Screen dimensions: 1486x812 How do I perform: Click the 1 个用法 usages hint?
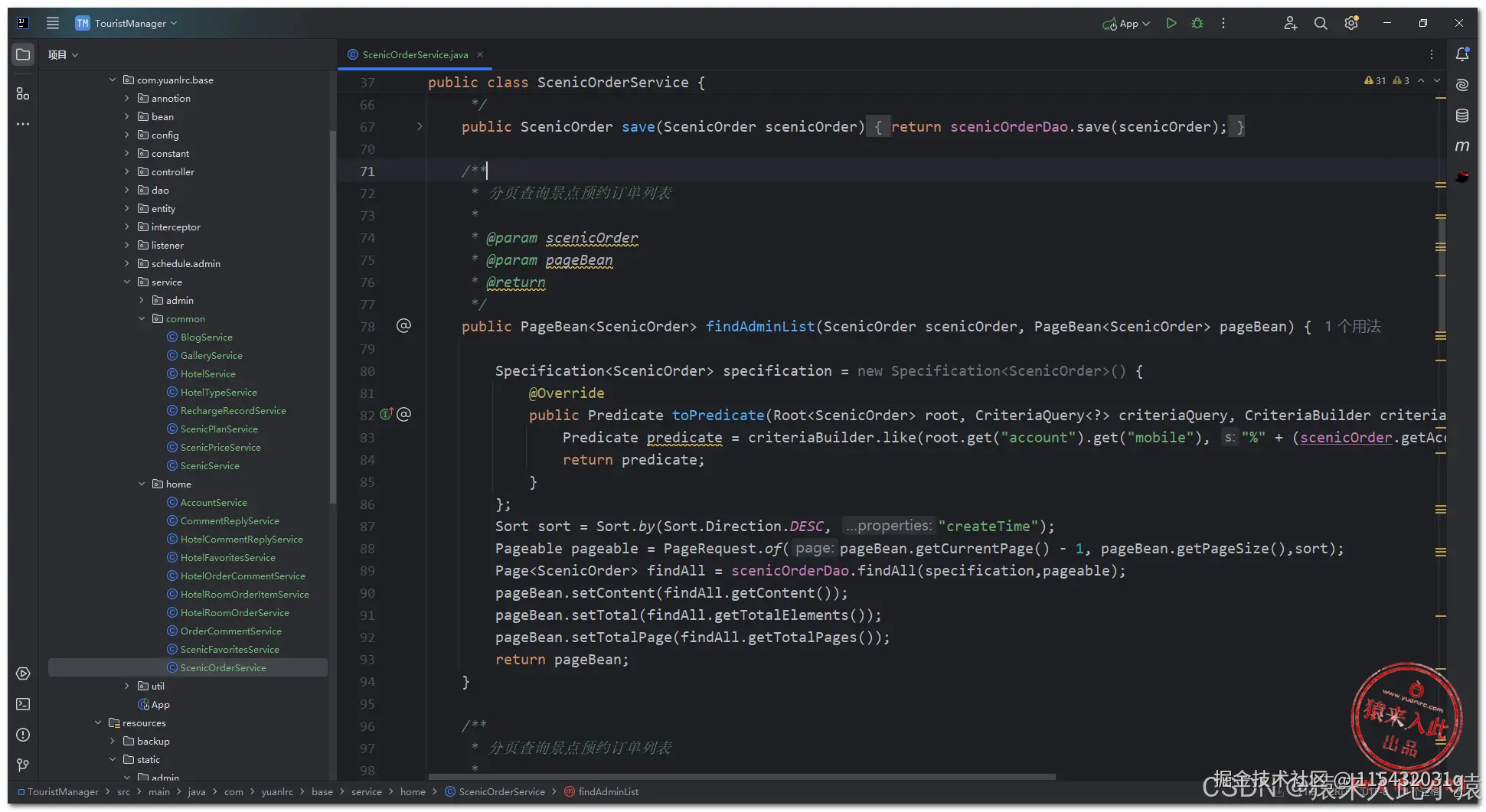click(x=1353, y=327)
